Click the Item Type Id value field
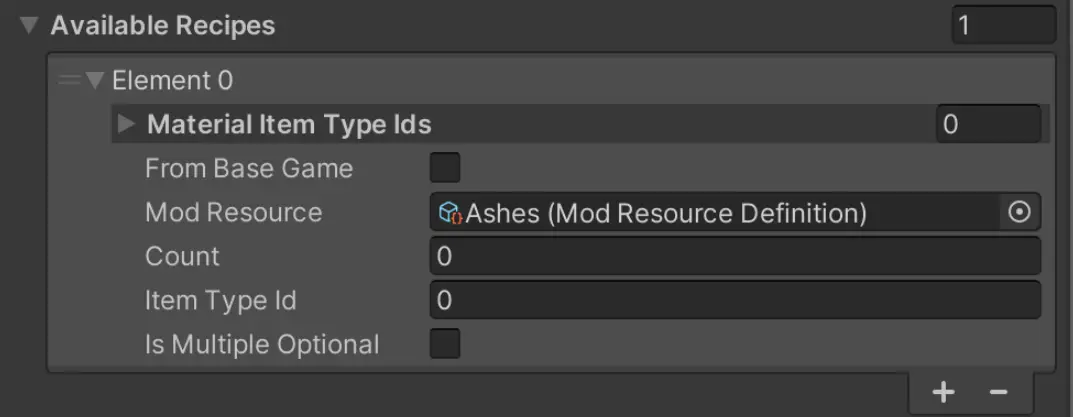1073x417 pixels. 736,300
